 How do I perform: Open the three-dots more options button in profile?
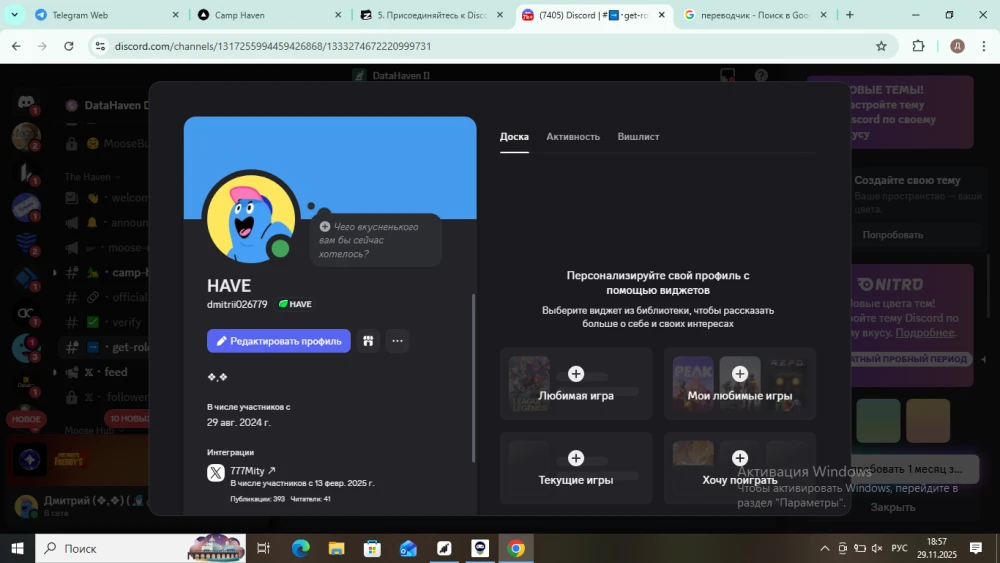pyautogui.click(x=397, y=341)
